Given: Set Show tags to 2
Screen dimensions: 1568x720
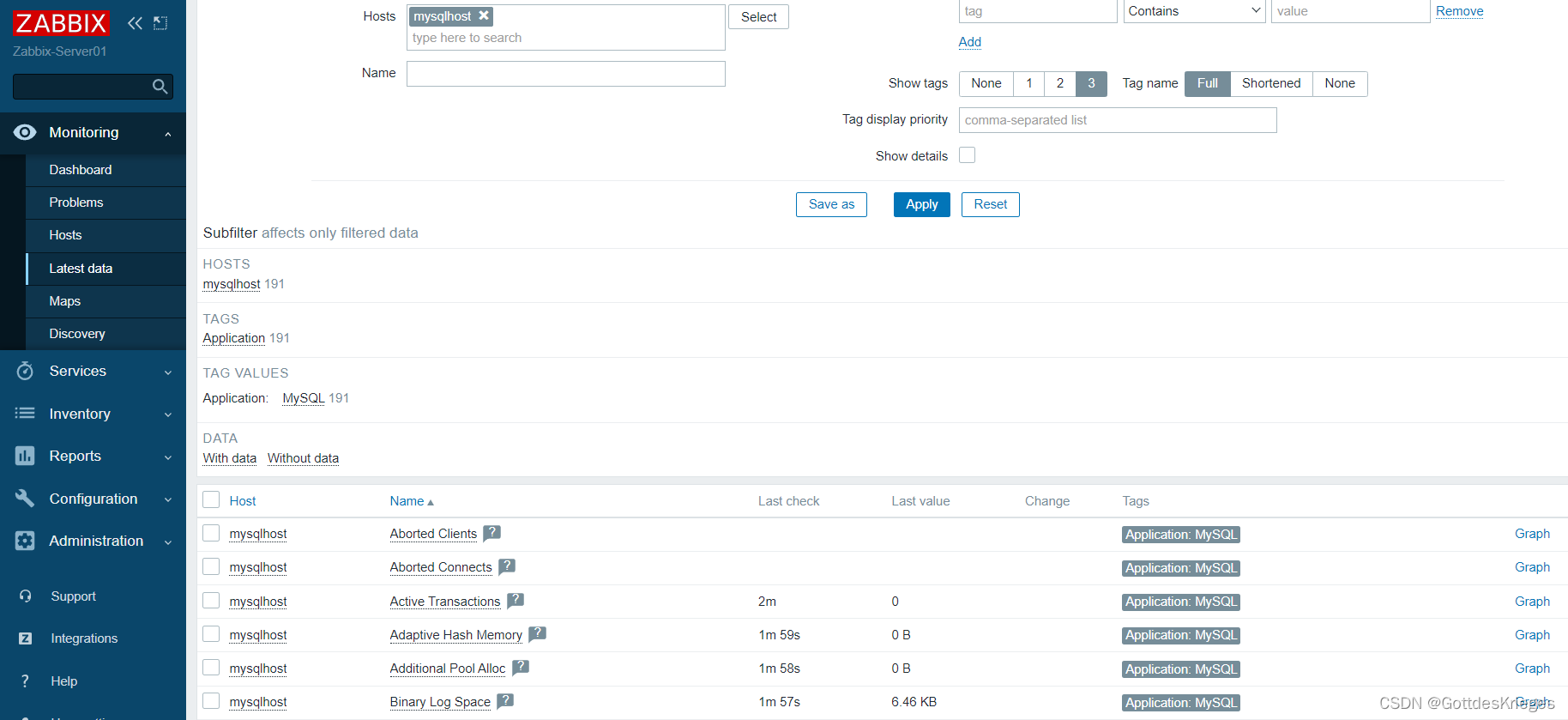Looking at the screenshot, I should coord(1060,83).
